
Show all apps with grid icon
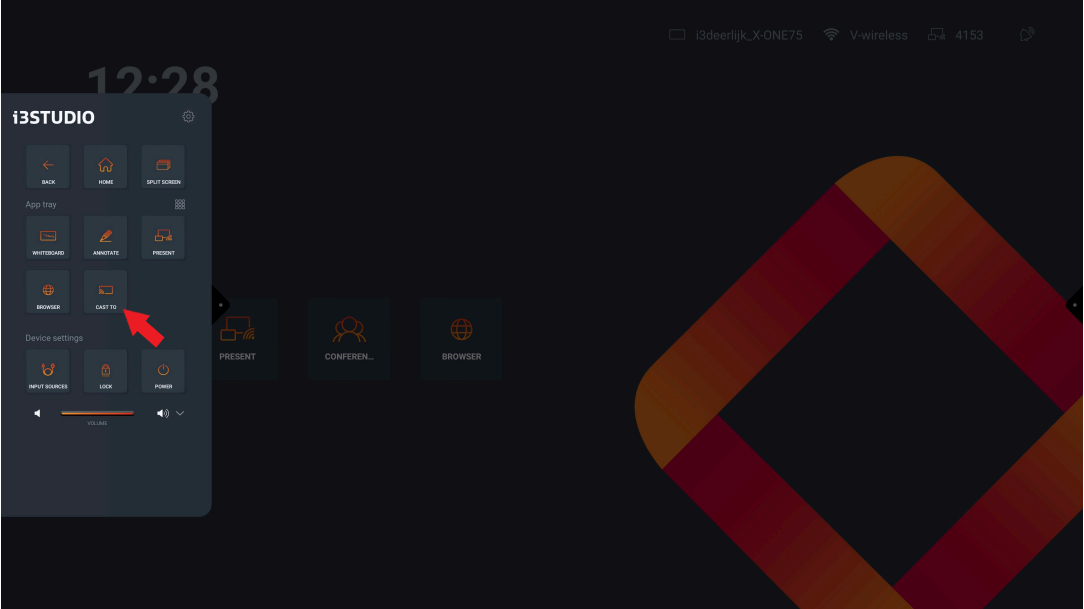(180, 204)
